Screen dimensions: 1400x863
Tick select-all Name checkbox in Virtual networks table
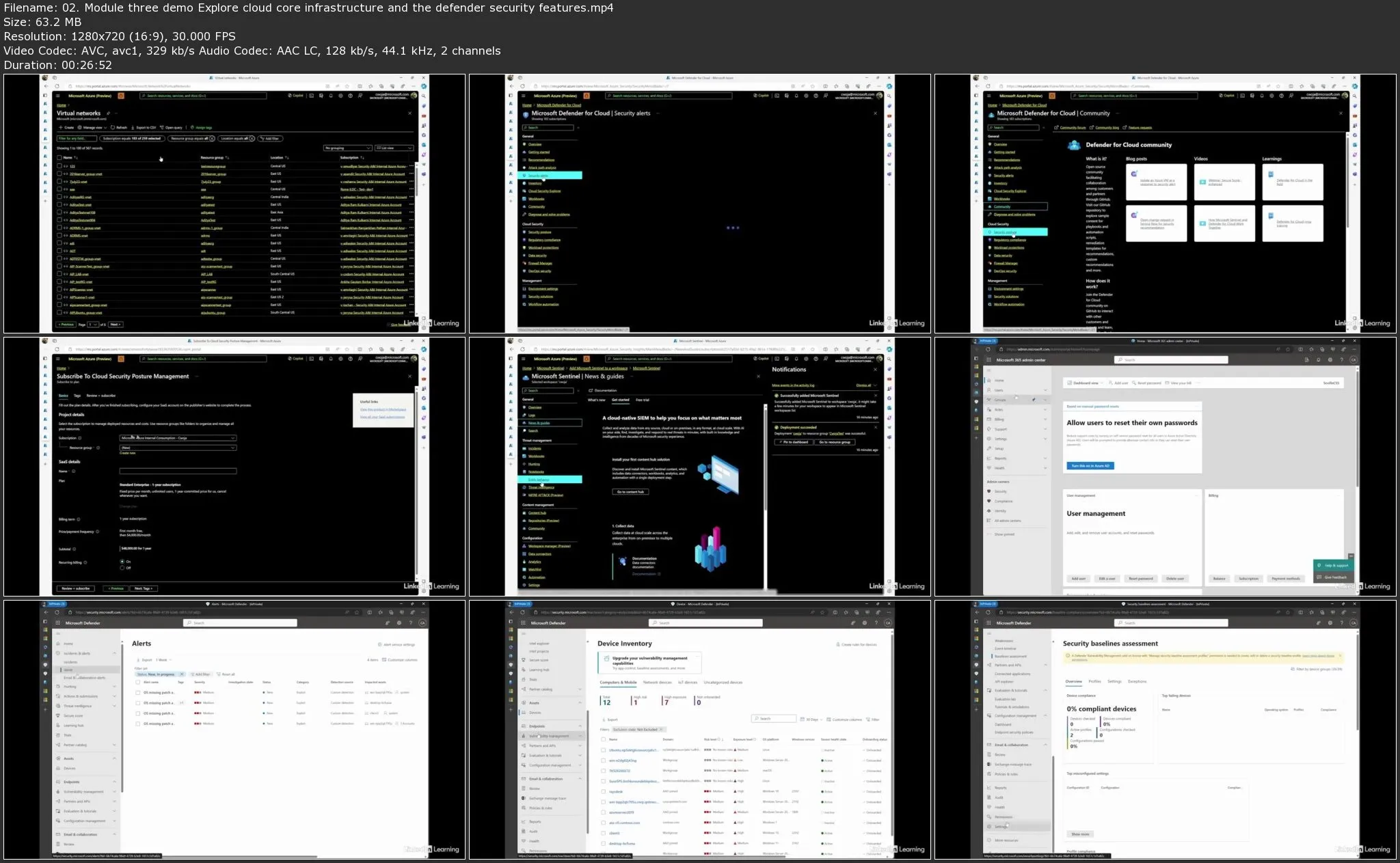(59, 158)
